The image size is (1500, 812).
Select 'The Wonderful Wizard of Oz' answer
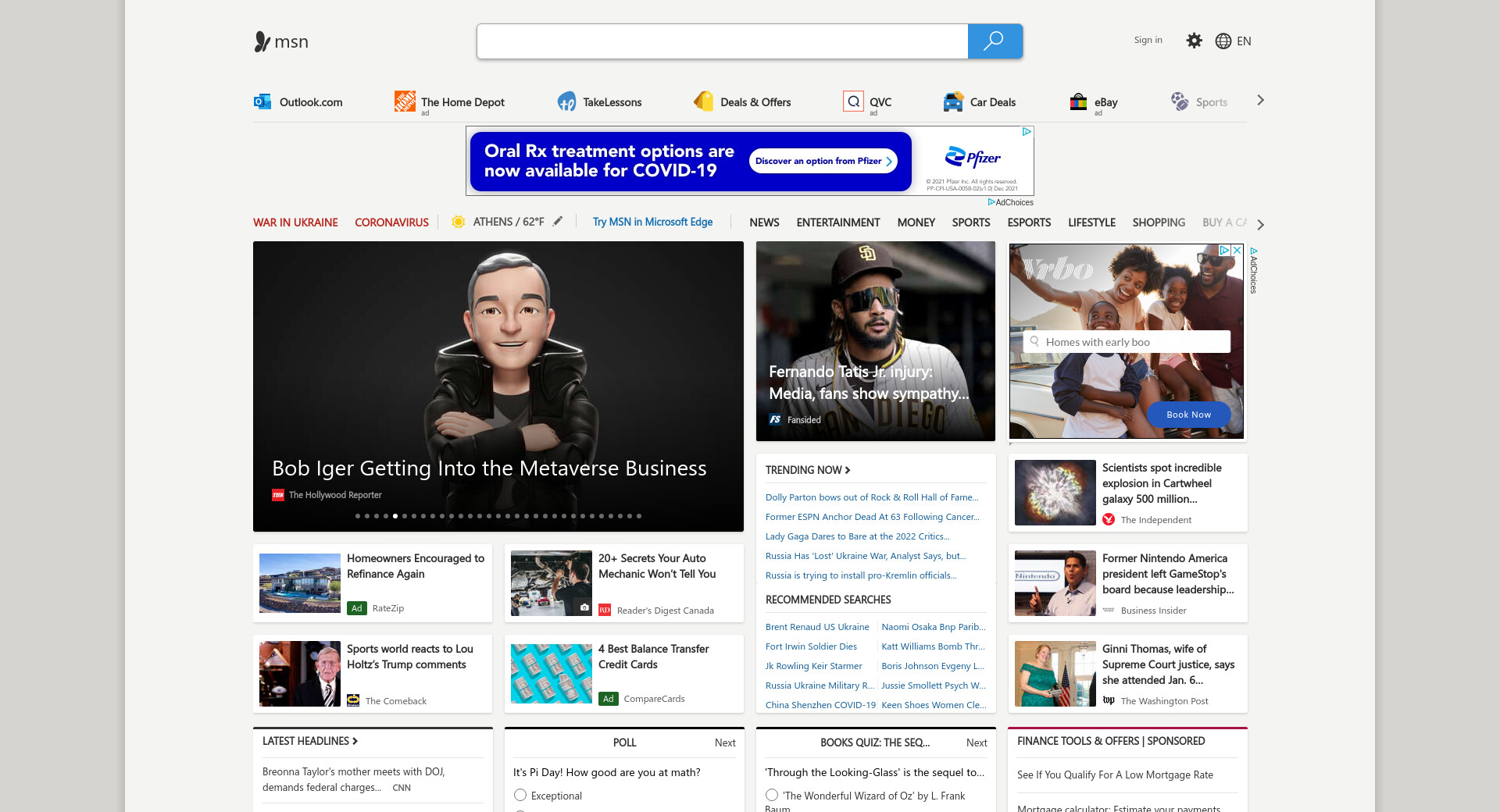tap(772, 795)
